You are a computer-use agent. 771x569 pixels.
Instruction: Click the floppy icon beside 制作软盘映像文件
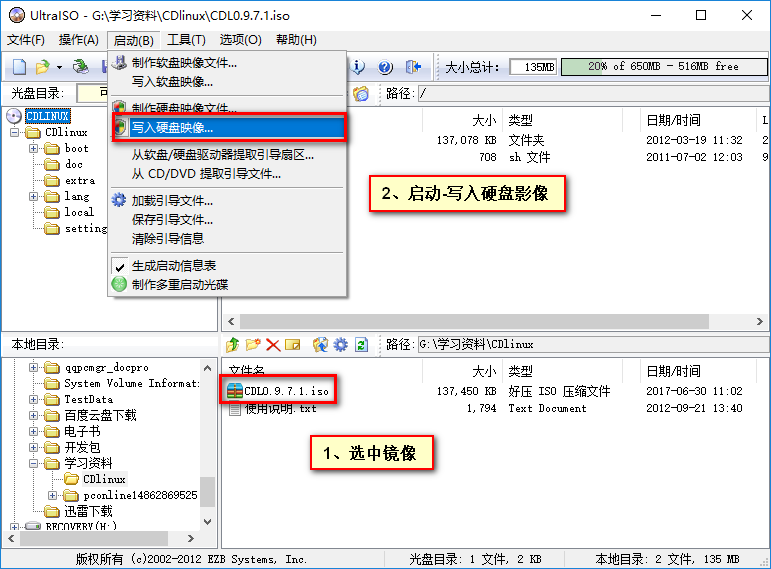[x=119, y=62]
